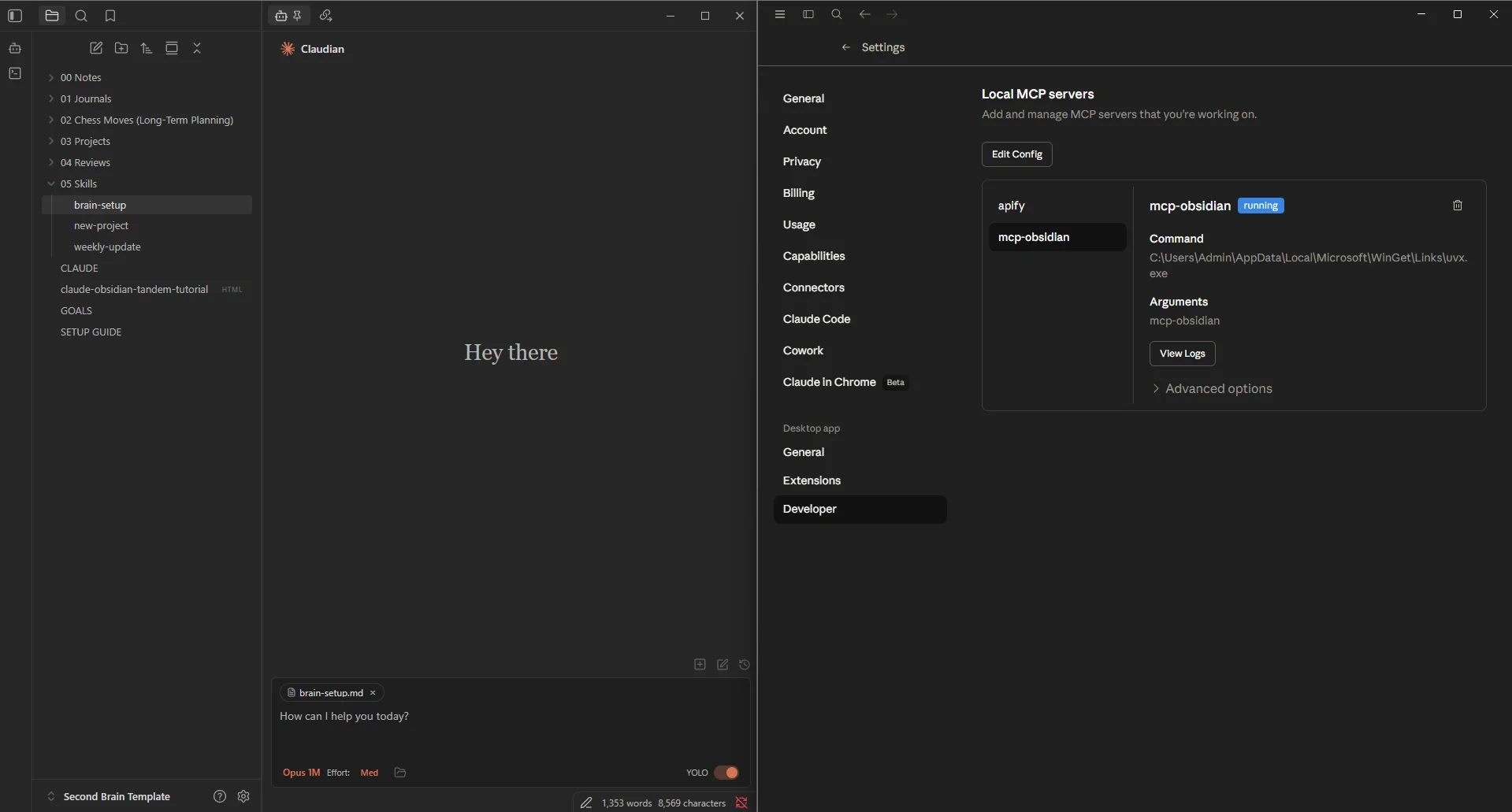1512x812 pixels.
Task: Start a new conversation with the edit icon
Action: pyautogui.click(x=723, y=665)
